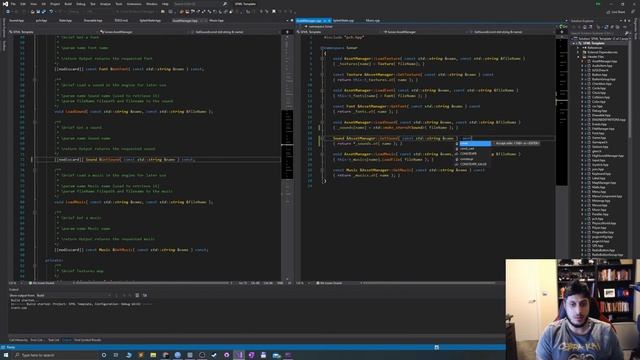Viewport: 640px width, 360px height.
Task: Open File Explorer from the taskbar
Action: click(x=153, y=356)
